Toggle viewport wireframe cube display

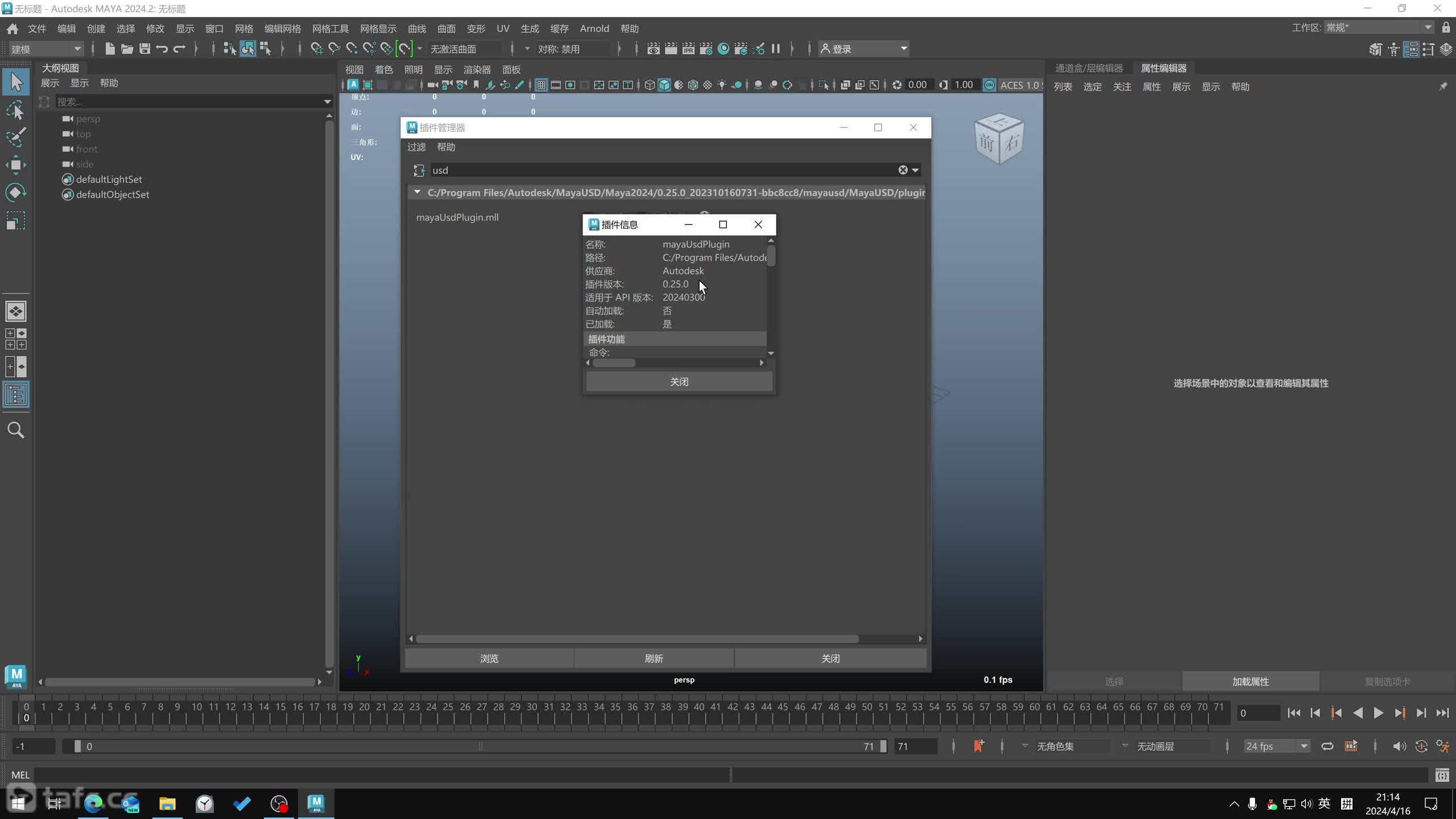[650, 85]
